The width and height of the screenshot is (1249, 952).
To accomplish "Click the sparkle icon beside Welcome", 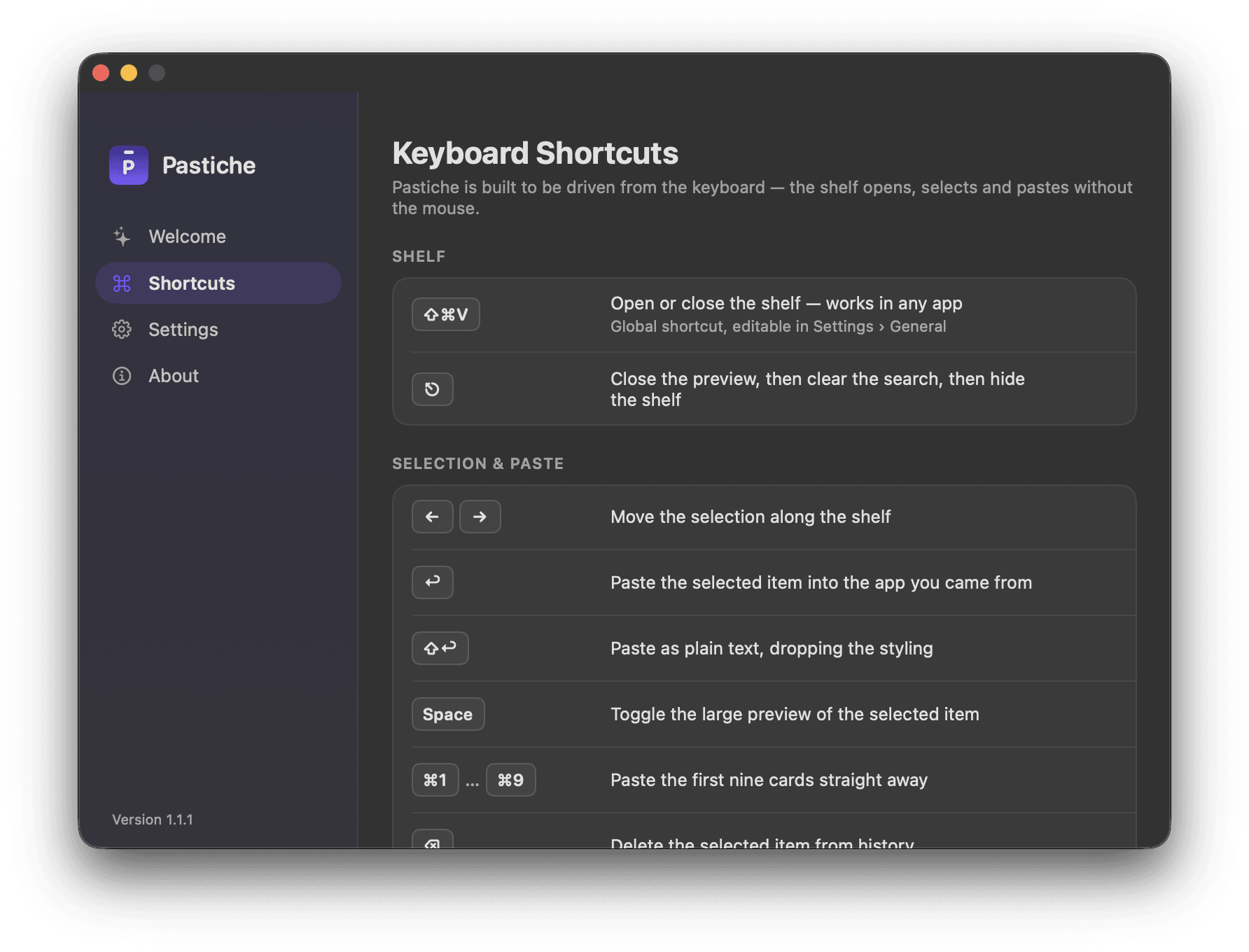I will click(122, 237).
